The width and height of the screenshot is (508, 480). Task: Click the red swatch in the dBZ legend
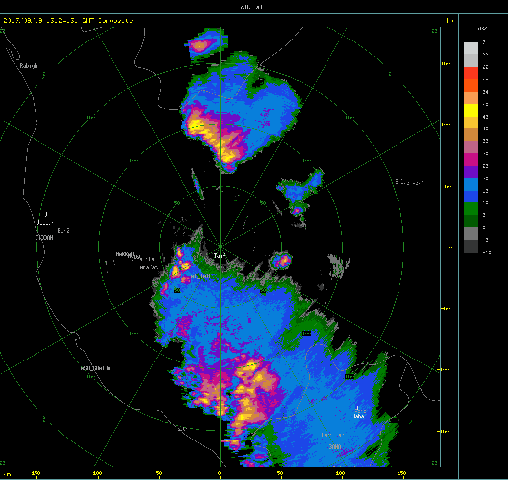tap(471, 73)
